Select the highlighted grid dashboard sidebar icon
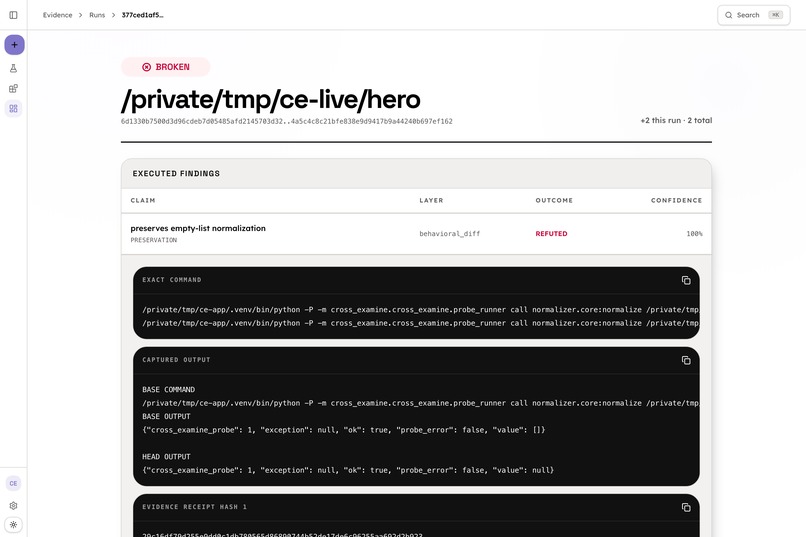 tap(13, 108)
